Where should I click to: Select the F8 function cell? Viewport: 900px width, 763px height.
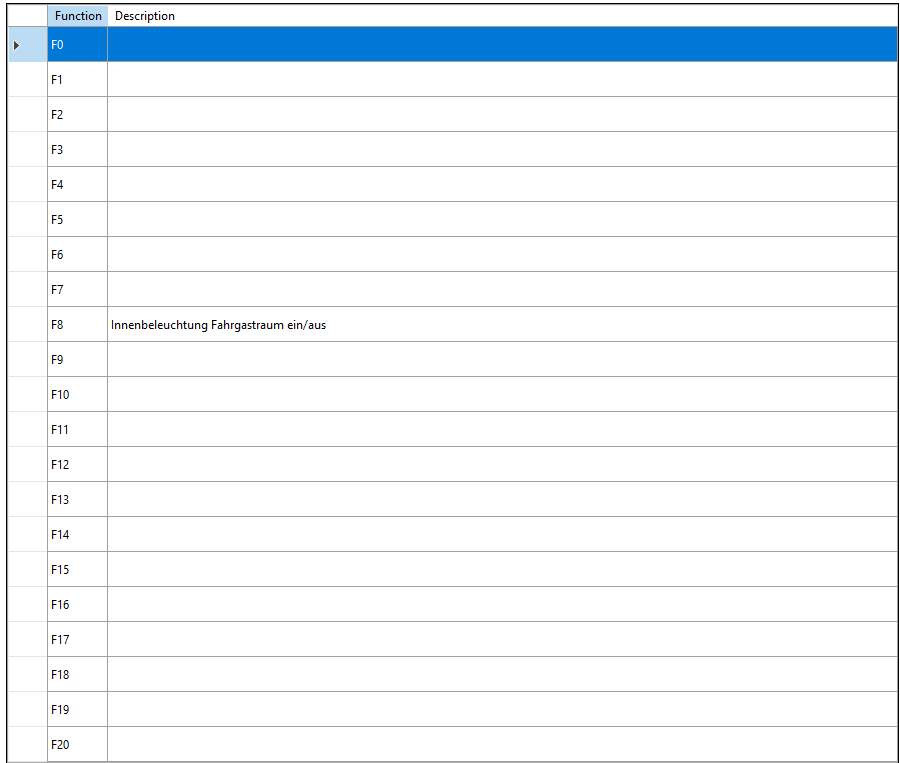click(77, 325)
